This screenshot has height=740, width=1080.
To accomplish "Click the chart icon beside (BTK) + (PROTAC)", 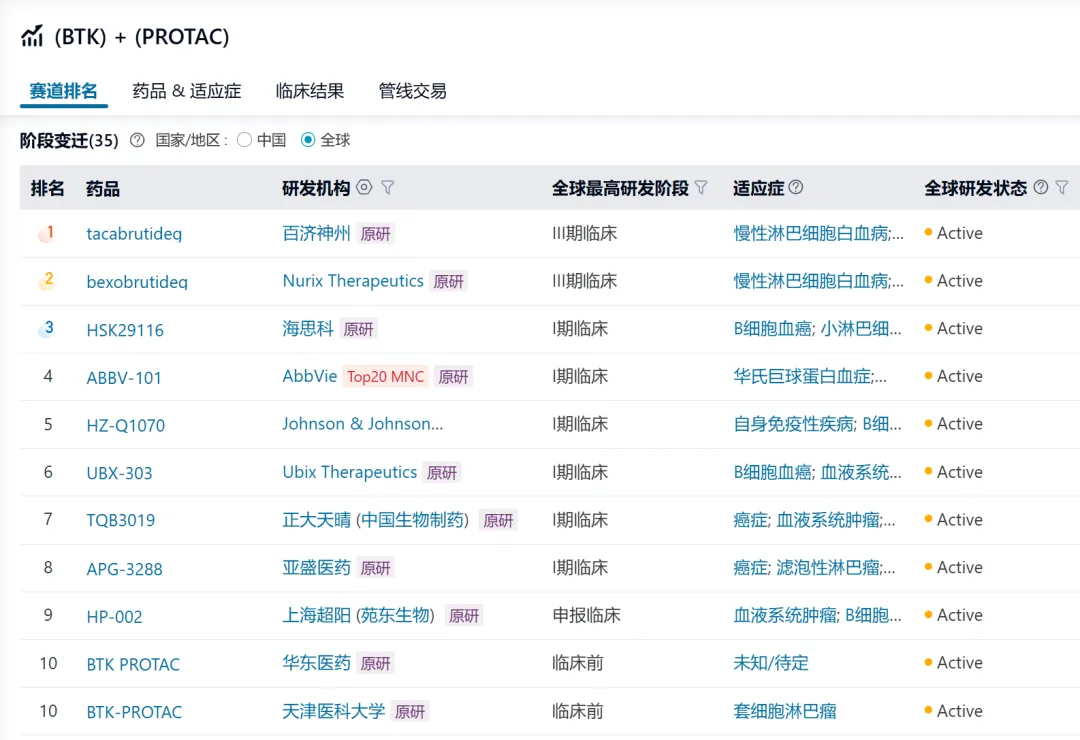I will point(32,36).
